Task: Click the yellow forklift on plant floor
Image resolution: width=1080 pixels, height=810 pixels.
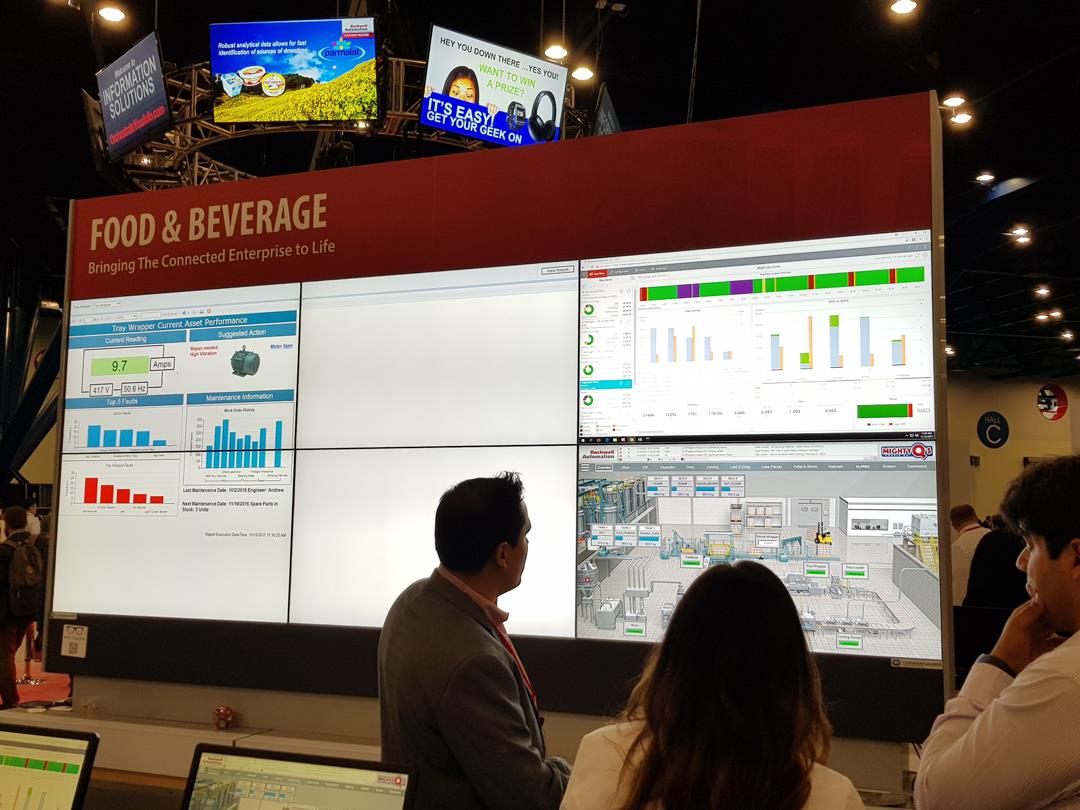Action: pos(823,534)
